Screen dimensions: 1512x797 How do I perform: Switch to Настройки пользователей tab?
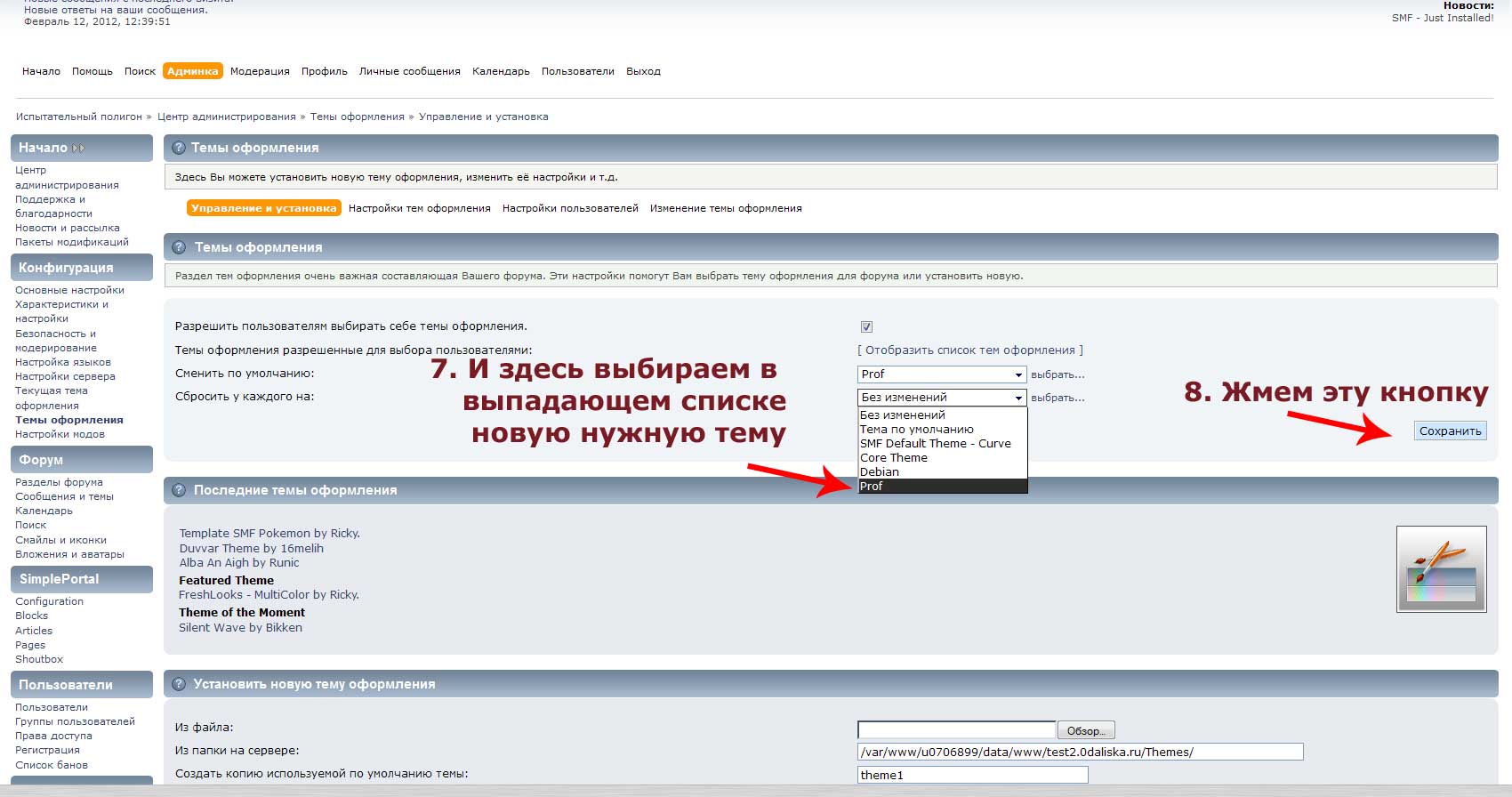(x=570, y=208)
